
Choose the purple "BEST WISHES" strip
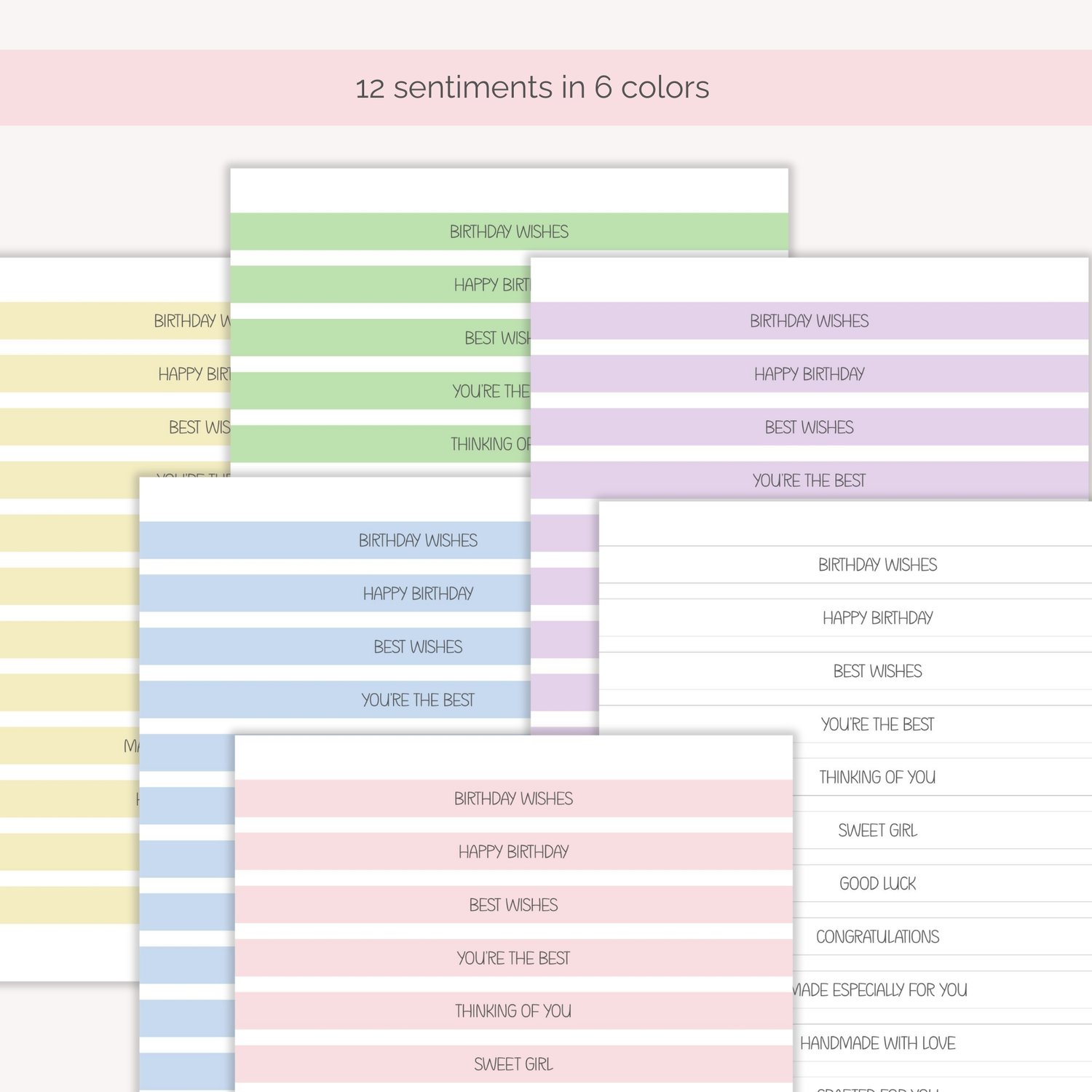click(809, 427)
